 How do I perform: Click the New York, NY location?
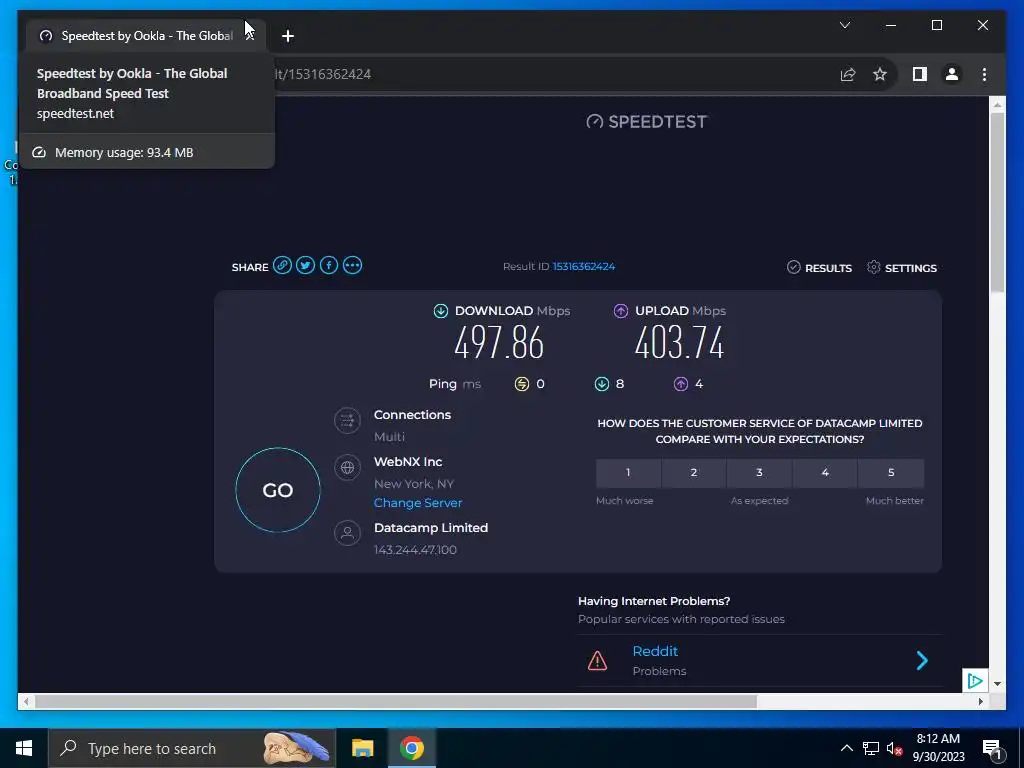(414, 484)
